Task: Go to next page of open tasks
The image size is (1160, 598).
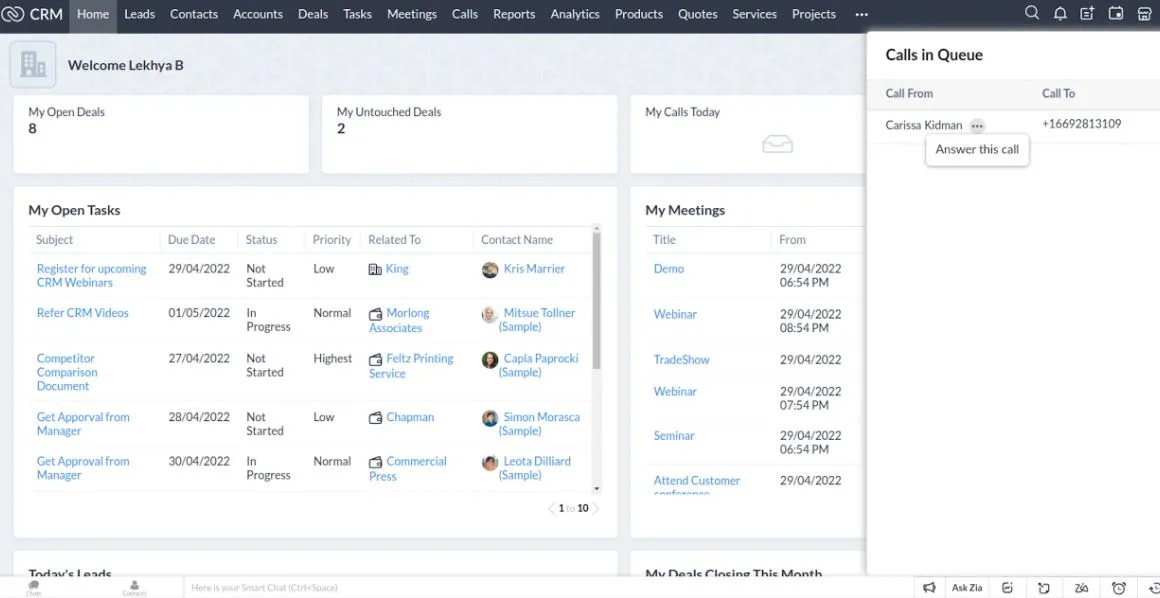Action: click(597, 508)
